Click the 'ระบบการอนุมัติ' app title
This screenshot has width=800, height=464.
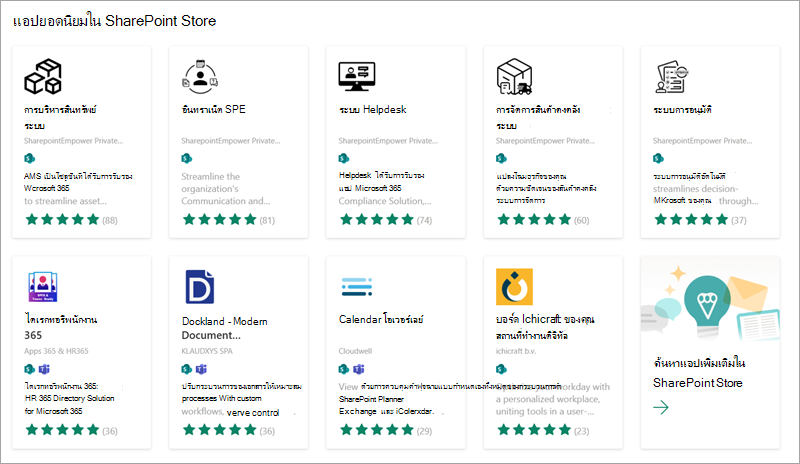click(682, 110)
